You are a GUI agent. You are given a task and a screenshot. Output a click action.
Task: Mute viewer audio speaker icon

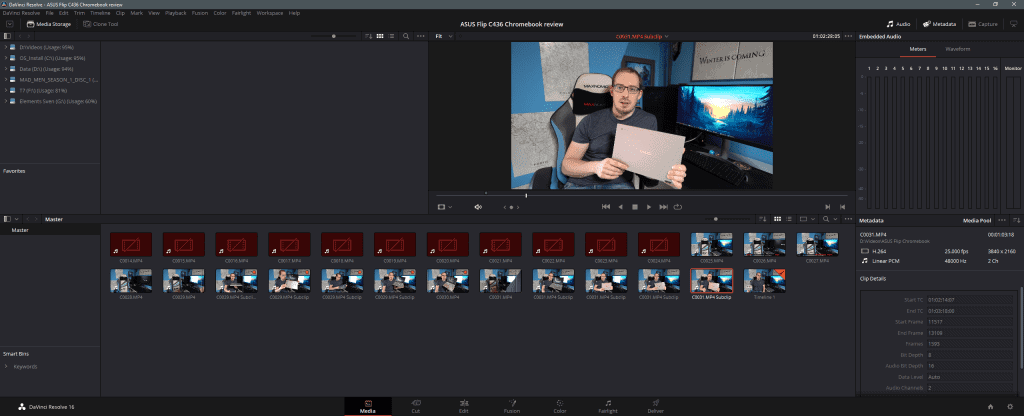[478, 207]
